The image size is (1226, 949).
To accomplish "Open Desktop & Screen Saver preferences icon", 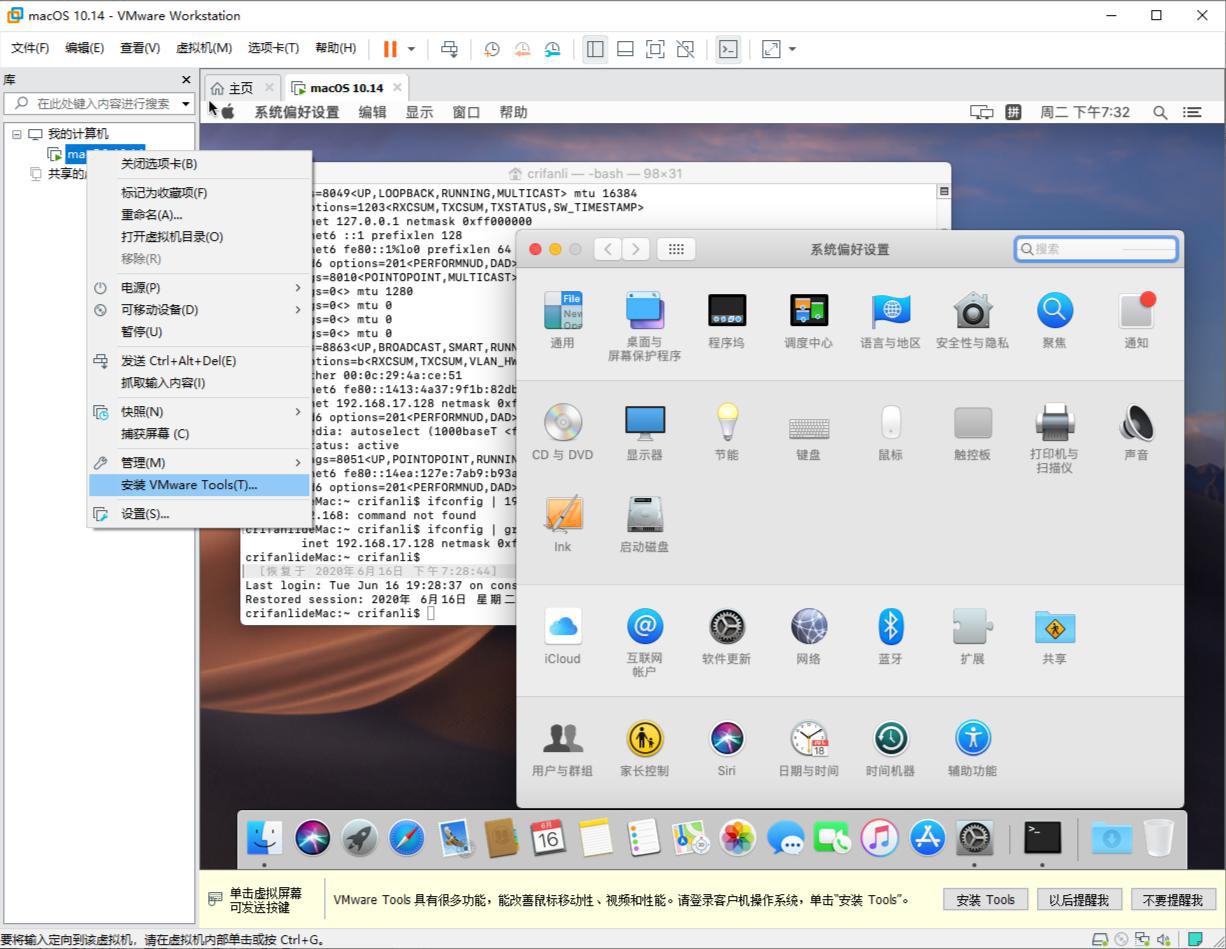I will pyautogui.click(x=644, y=311).
